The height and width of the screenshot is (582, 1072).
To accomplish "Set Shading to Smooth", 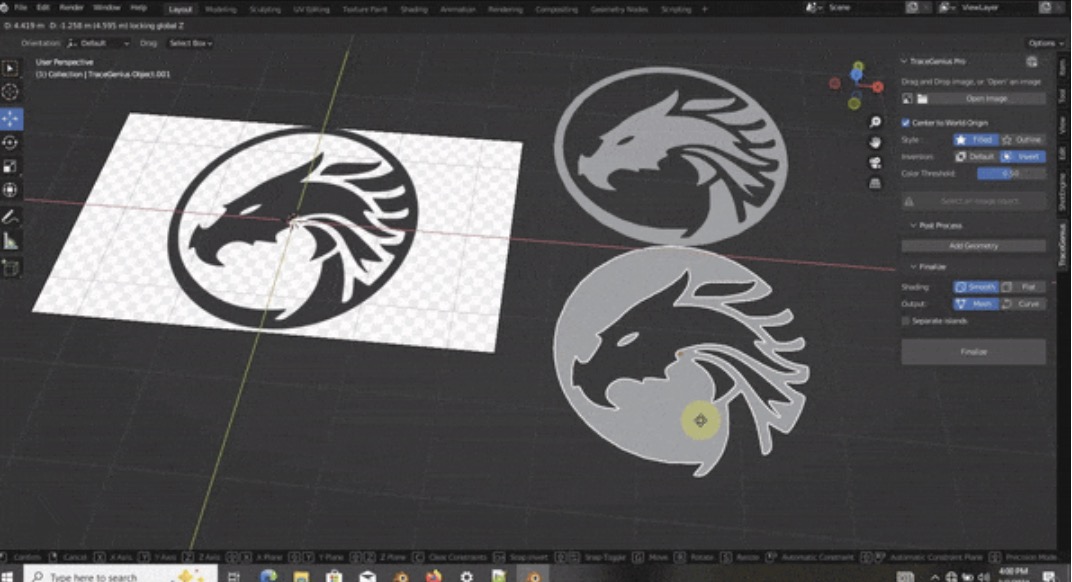I will tap(976, 287).
